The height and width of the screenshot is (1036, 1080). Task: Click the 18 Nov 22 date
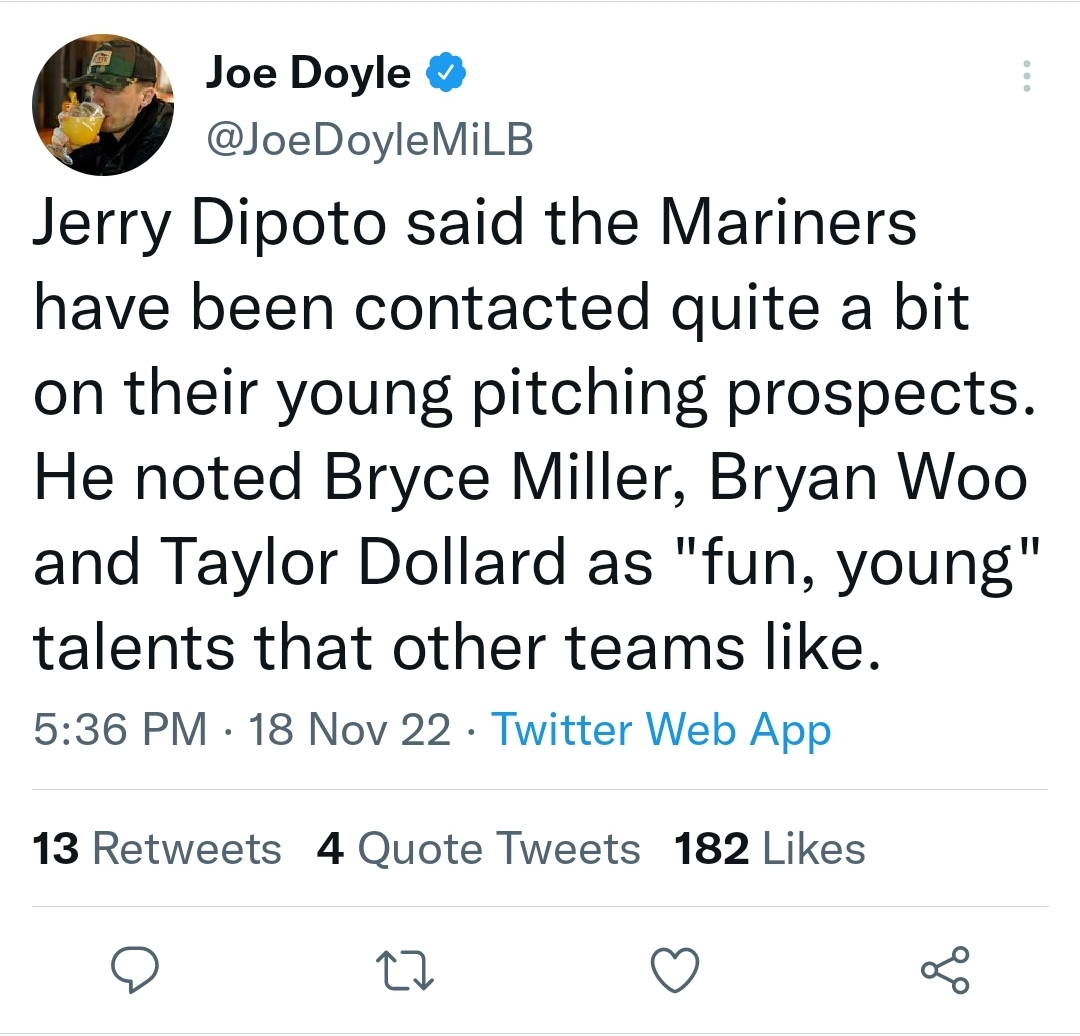click(349, 729)
